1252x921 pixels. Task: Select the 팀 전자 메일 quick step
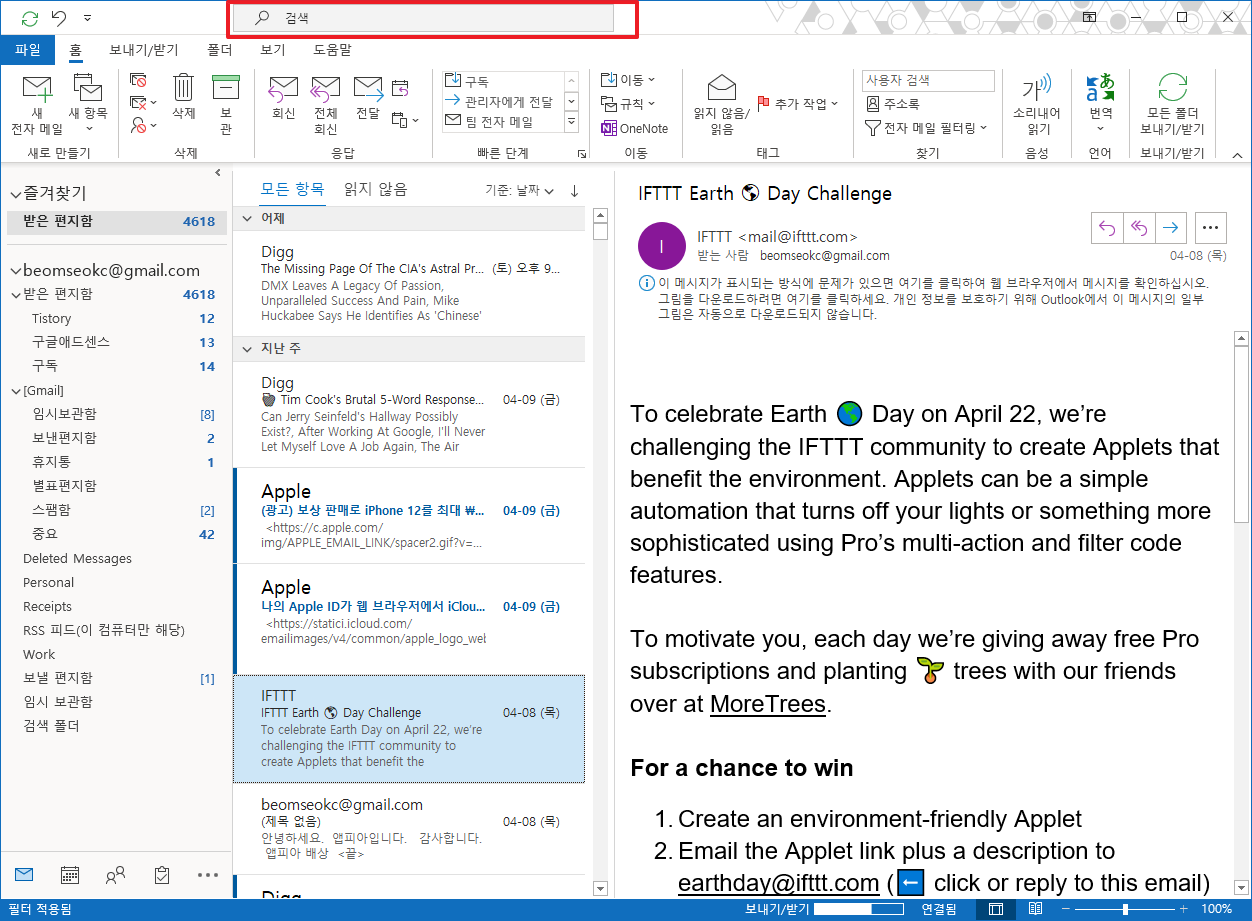[x=502, y=122]
